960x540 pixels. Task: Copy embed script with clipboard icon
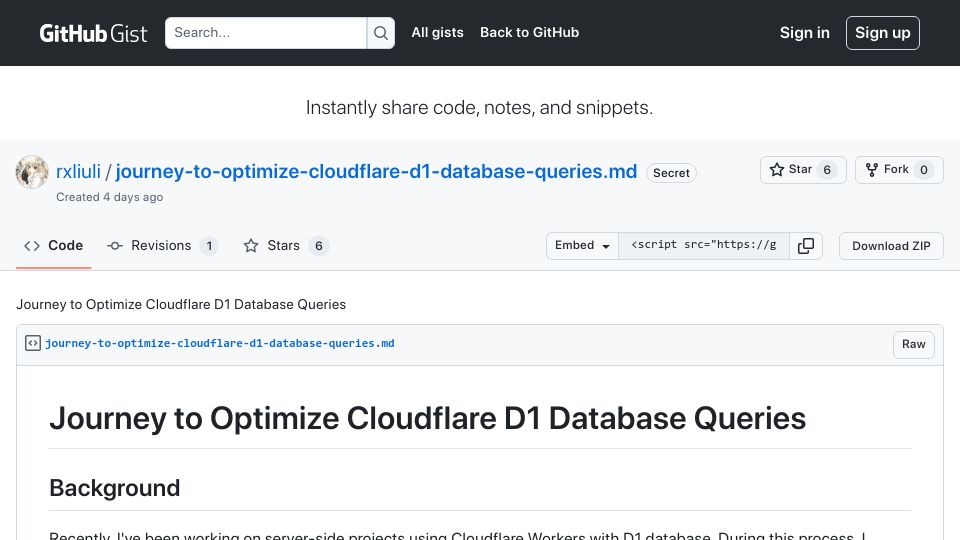click(x=806, y=246)
